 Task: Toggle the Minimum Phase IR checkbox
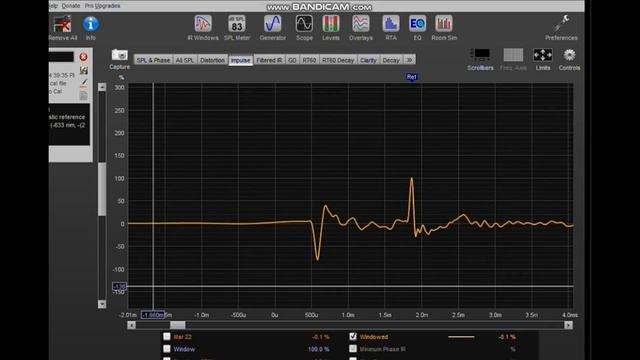pos(353,349)
